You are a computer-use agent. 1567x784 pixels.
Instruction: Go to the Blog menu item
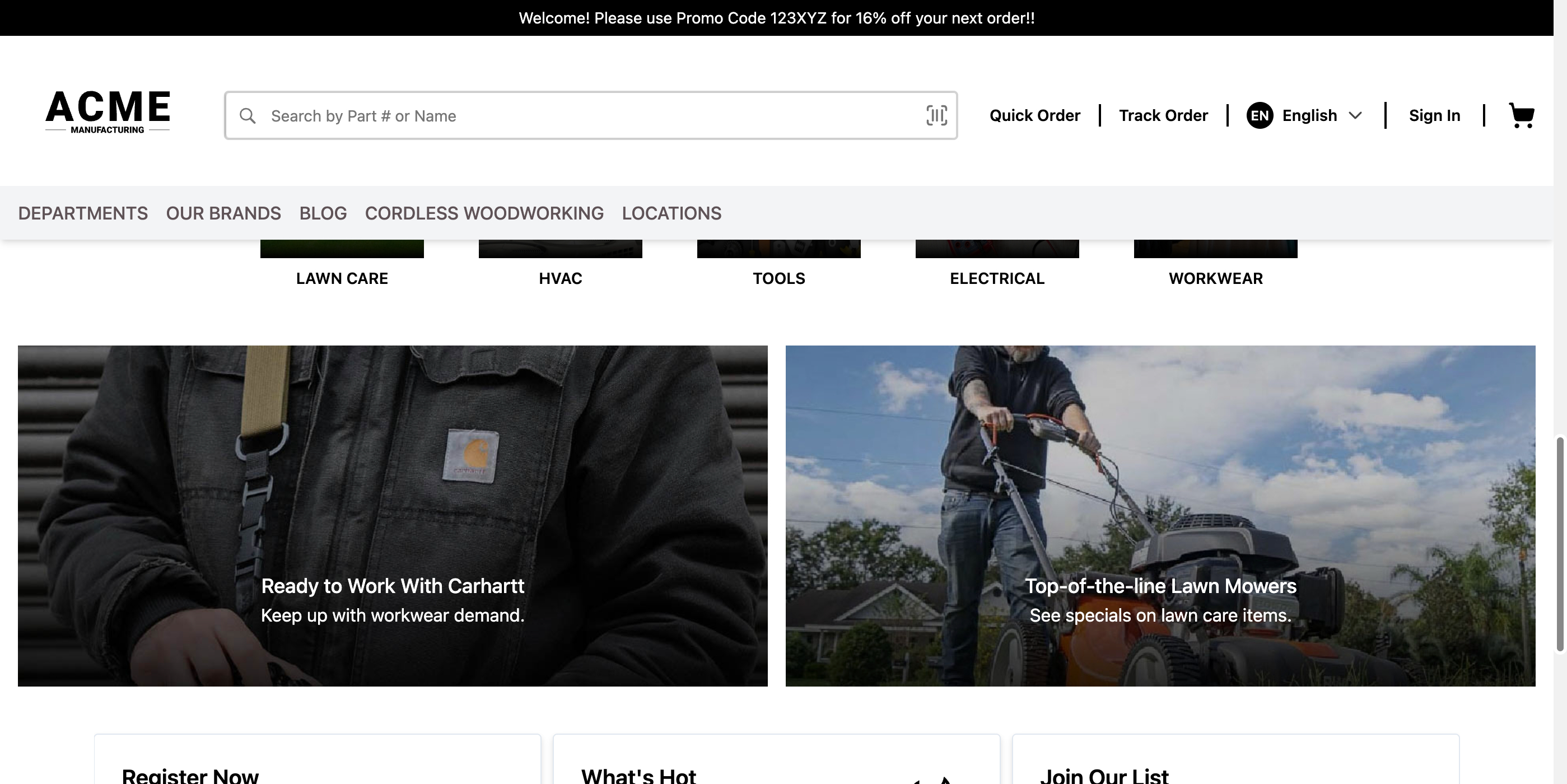click(323, 213)
